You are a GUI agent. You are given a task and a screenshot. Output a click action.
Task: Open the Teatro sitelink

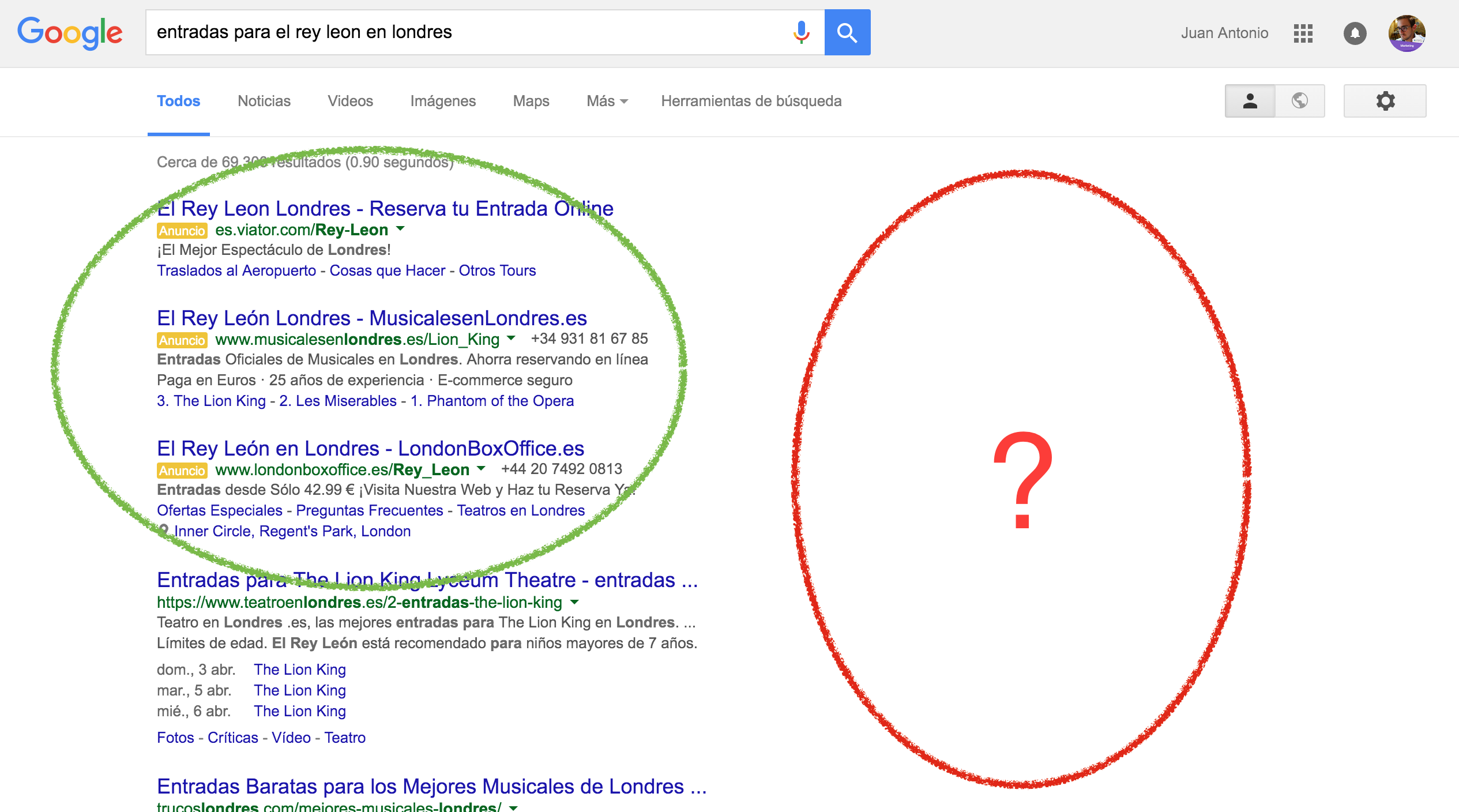(x=345, y=738)
